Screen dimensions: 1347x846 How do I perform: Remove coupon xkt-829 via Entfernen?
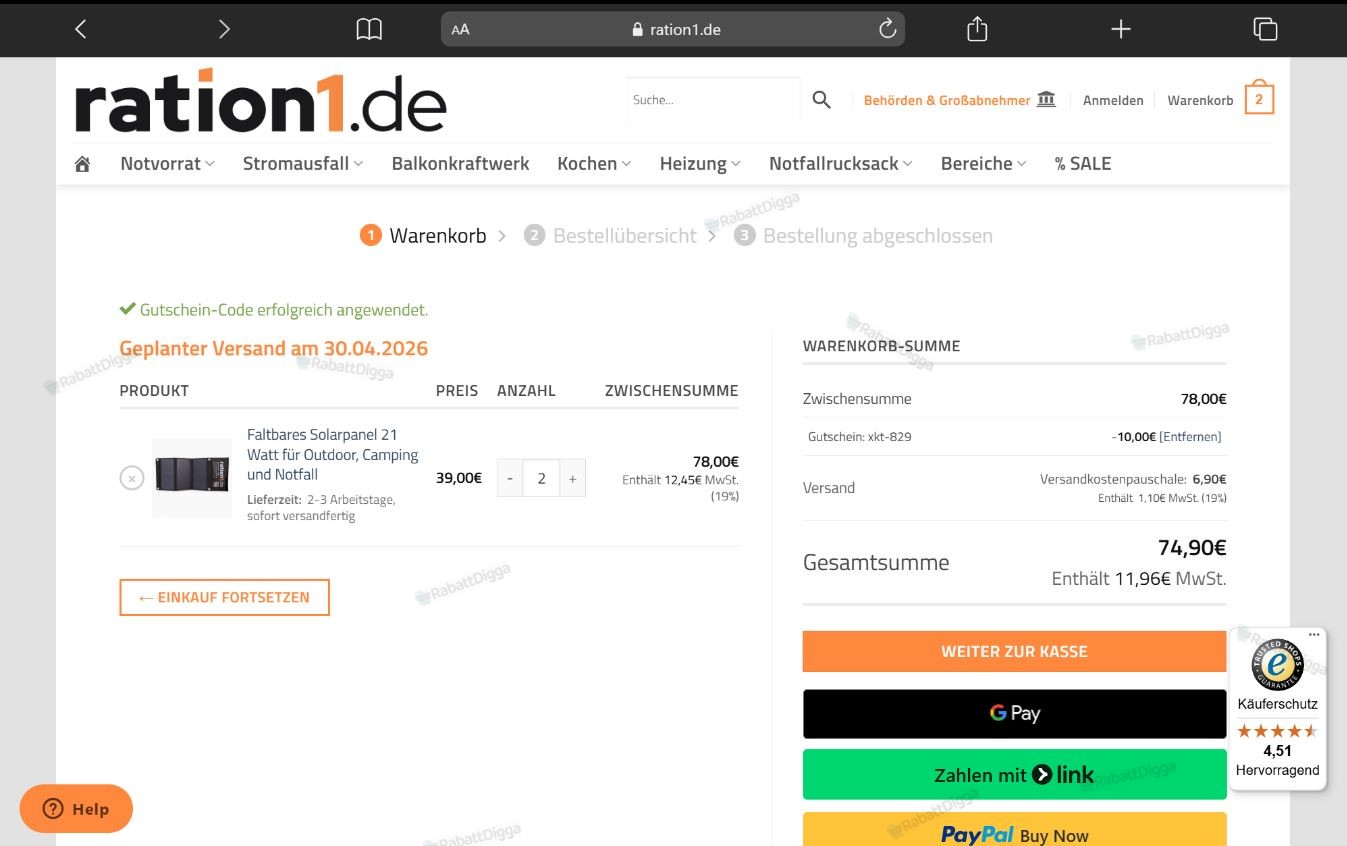[x=1190, y=437]
